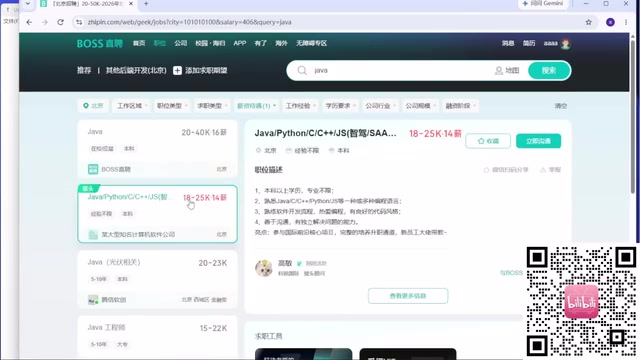The width and height of the screenshot is (640, 360).
Task: Open the 工作经验 experience dropdown
Action: click(x=300, y=106)
